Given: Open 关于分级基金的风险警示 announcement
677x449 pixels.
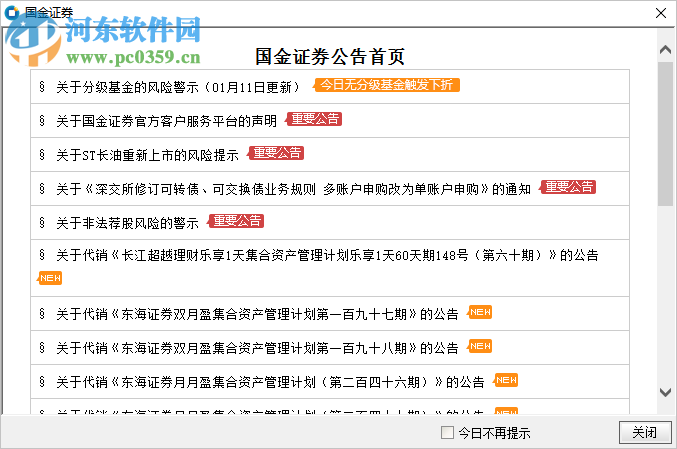Looking at the screenshot, I should point(177,87).
